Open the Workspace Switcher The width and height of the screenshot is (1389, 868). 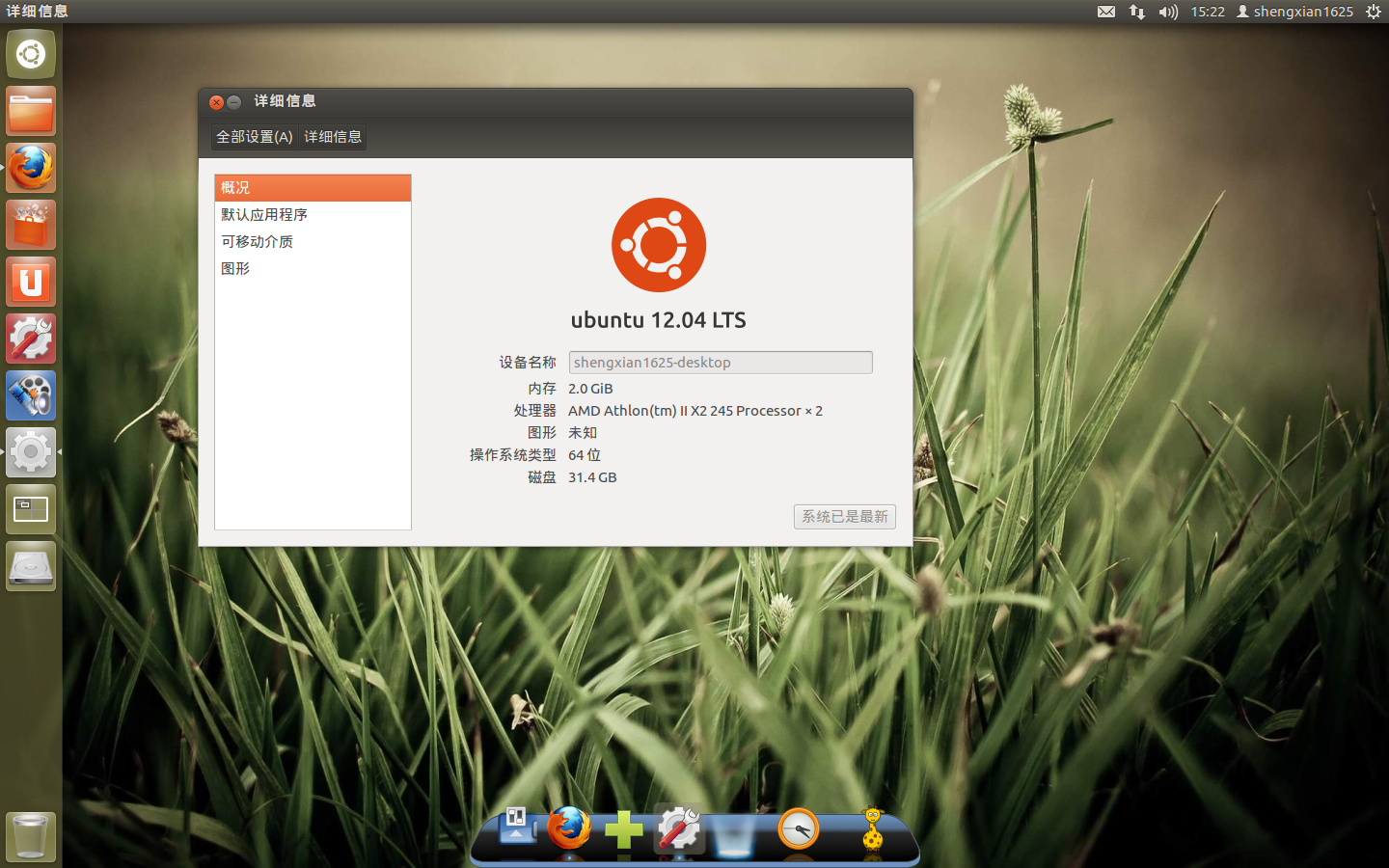(31, 509)
